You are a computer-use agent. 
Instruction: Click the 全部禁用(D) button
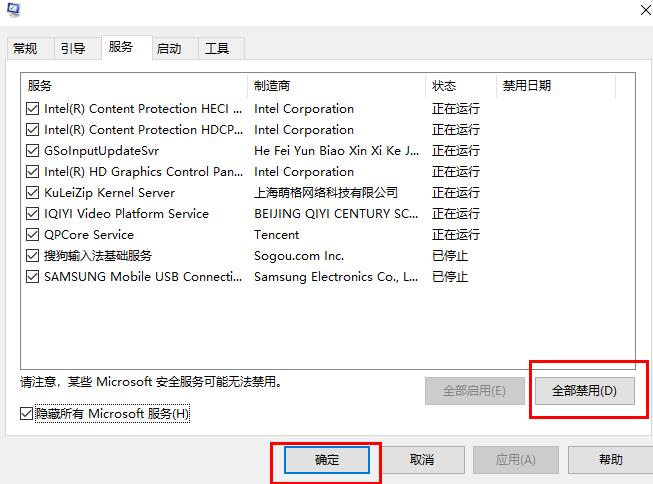(x=585, y=391)
